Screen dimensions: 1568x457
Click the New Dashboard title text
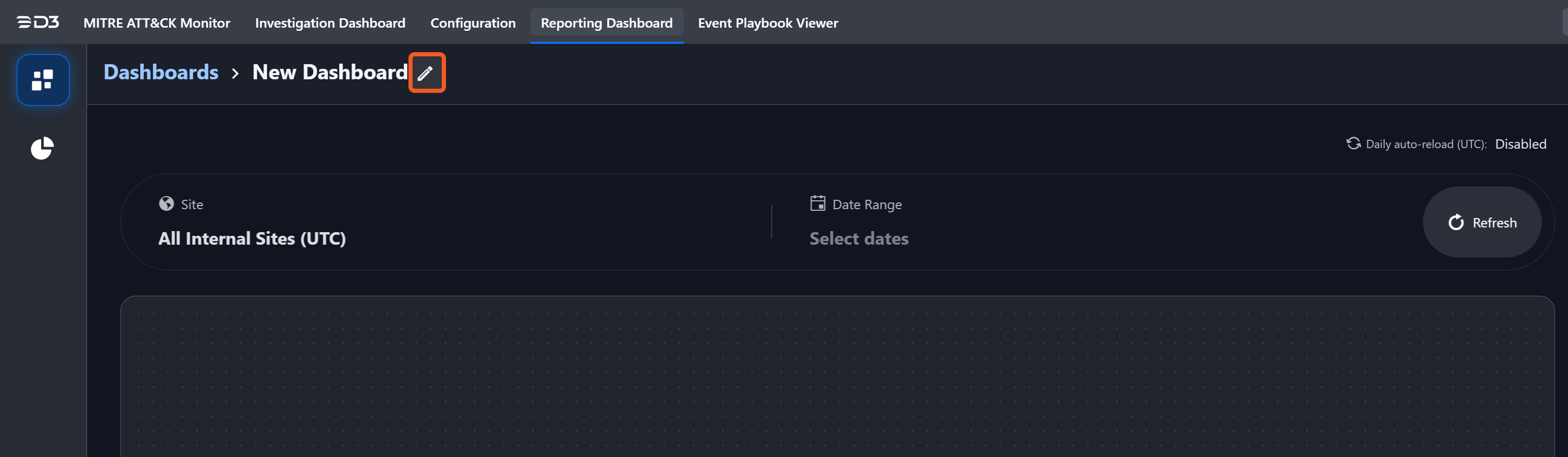pos(329,73)
